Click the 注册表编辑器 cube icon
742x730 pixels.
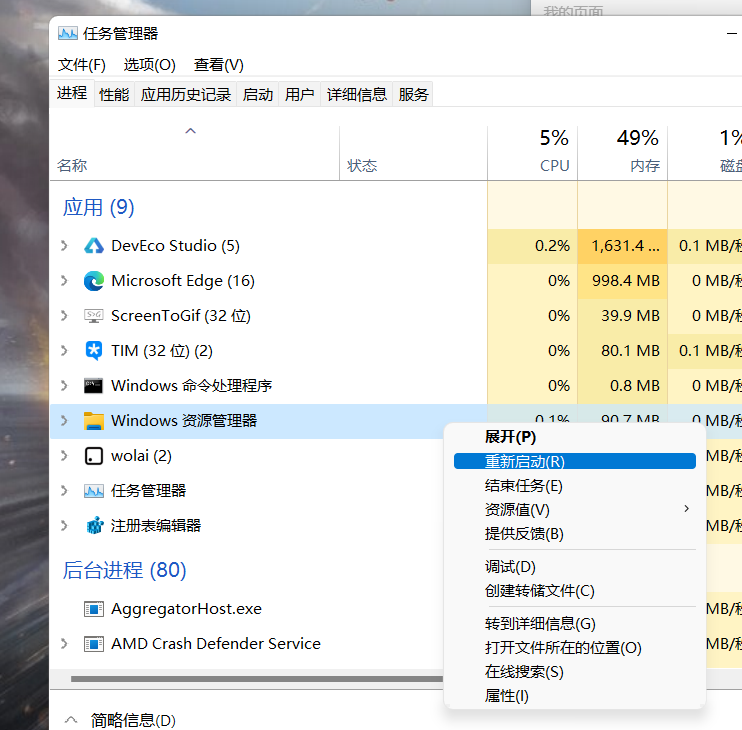[x=95, y=526]
